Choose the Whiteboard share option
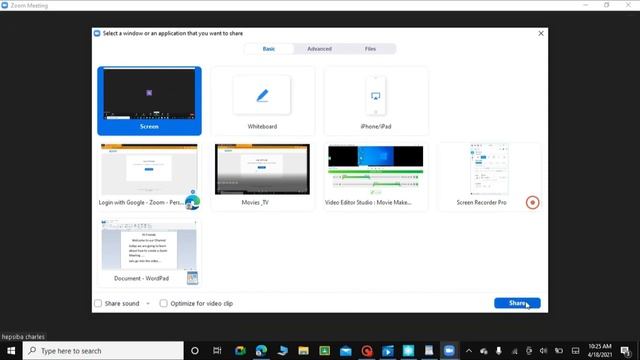 click(262, 100)
